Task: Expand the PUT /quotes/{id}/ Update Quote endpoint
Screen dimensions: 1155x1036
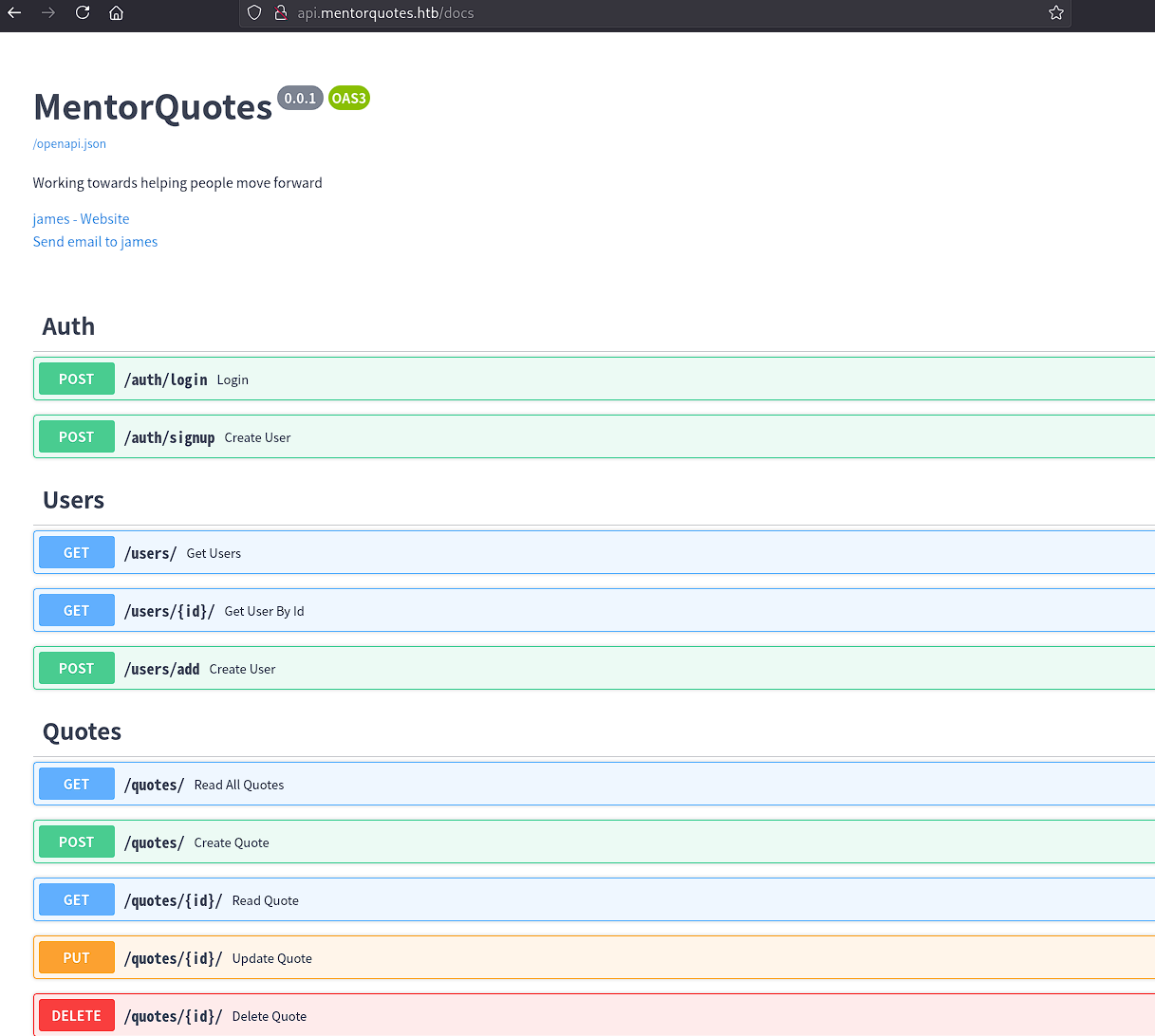Action: coord(594,957)
